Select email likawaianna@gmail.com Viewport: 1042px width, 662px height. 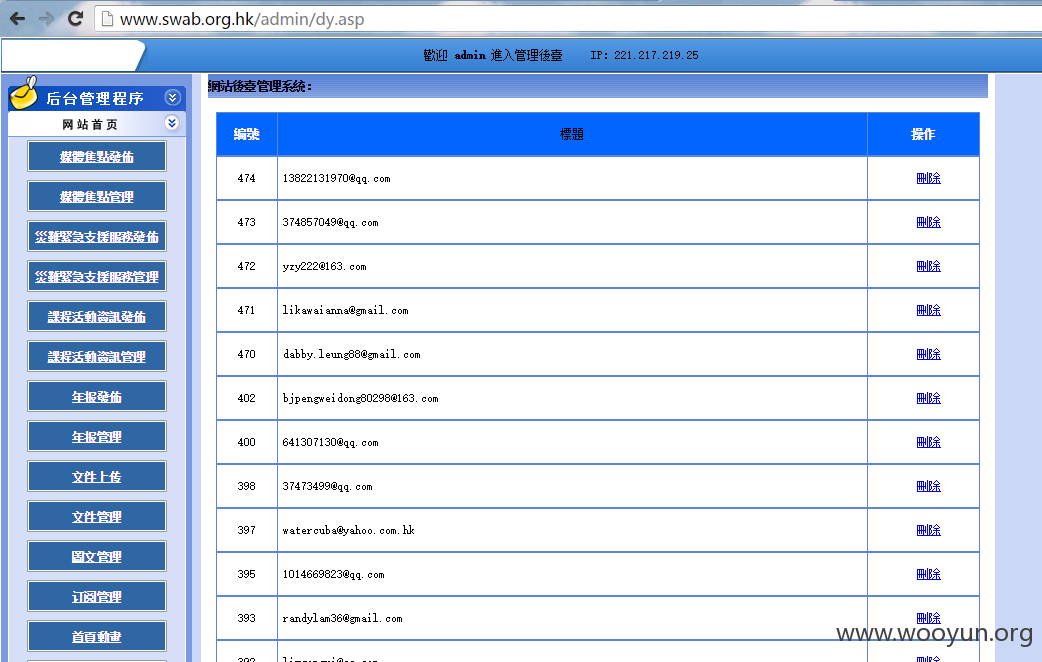[346, 310]
